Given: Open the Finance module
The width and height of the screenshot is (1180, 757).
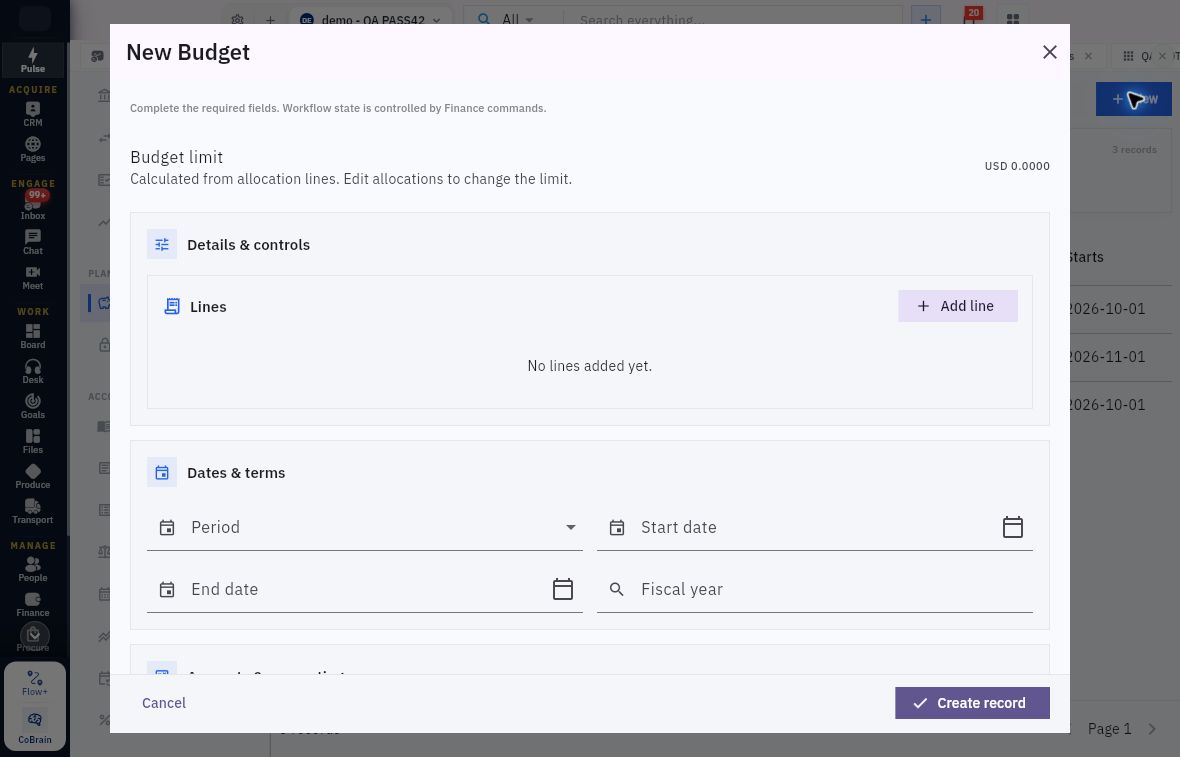Looking at the screenshot, I should 32,604.
